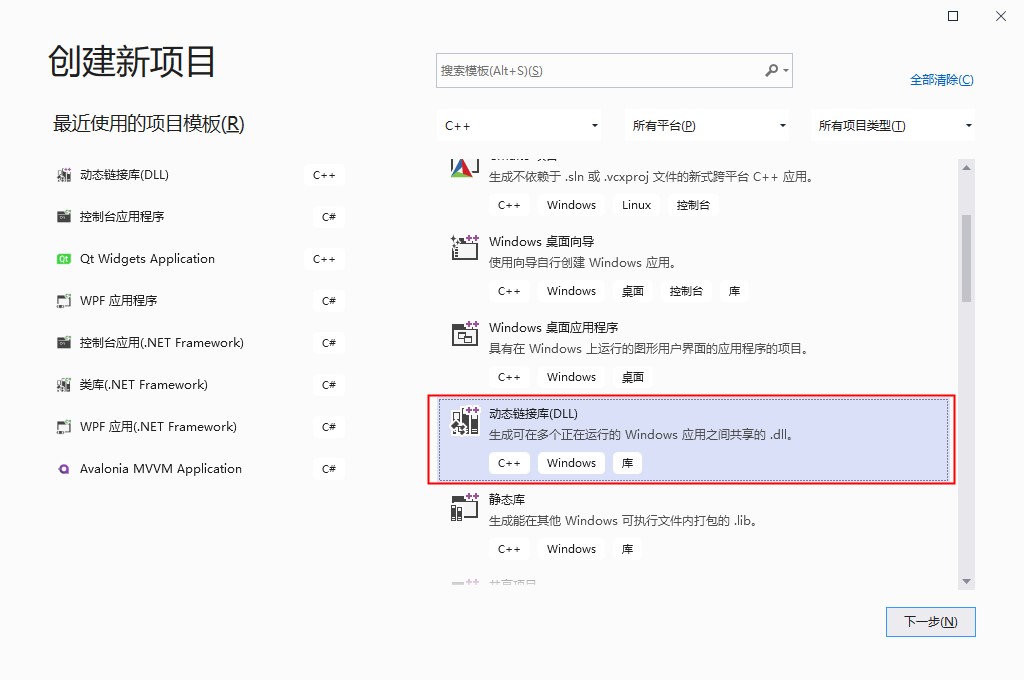The image size is (1024, 680).
Task: Select recent 类库(.NET Framework) template
Action: point(144,385)
